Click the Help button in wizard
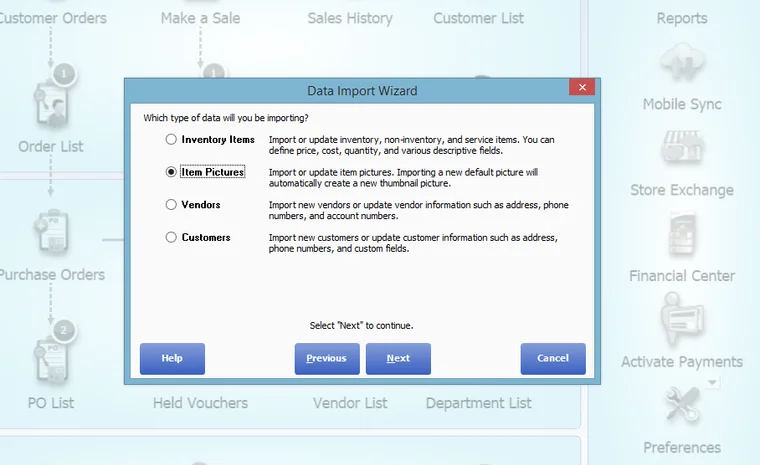The height and width of the screenshot is (465, 760). [x=172, y=359]
